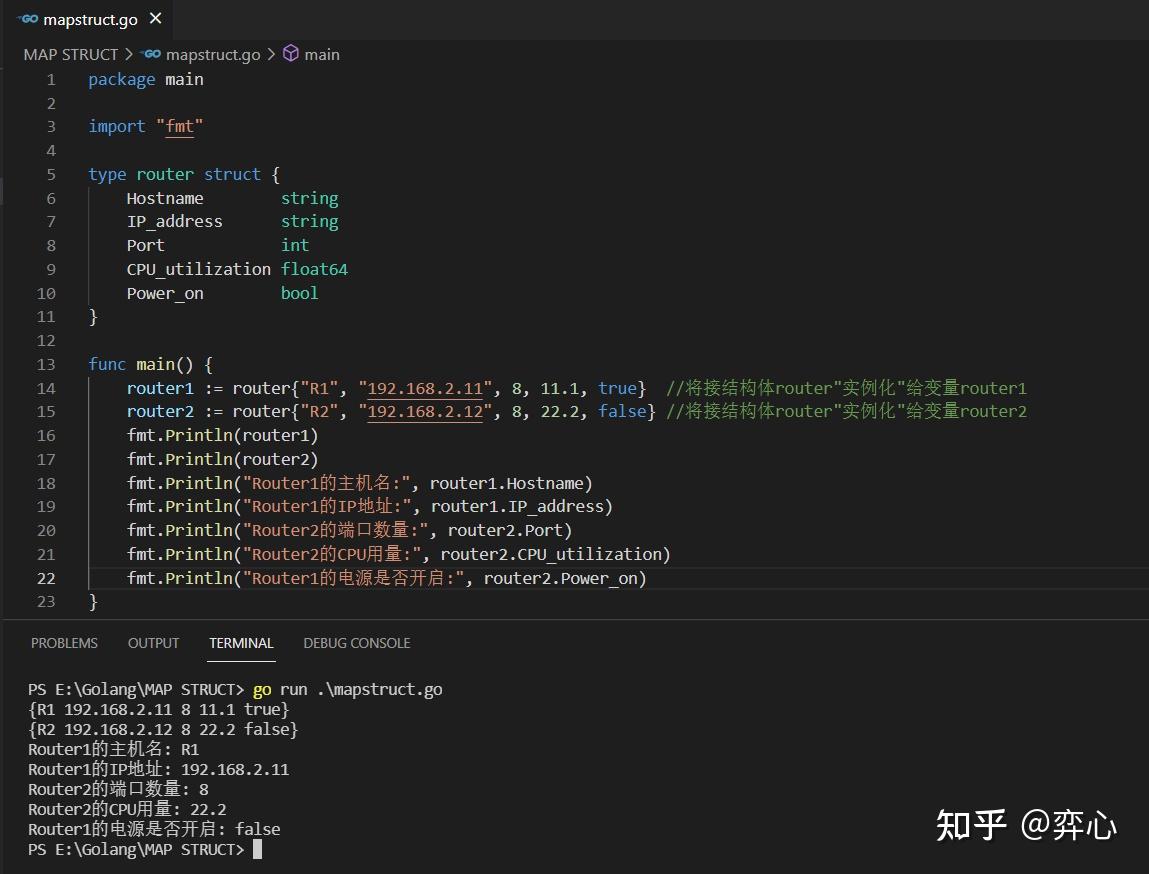This screenshot has height=874, width=1149.
Task: Click the underlined IP address 192.168.2.12
Action: click(424, 411)
